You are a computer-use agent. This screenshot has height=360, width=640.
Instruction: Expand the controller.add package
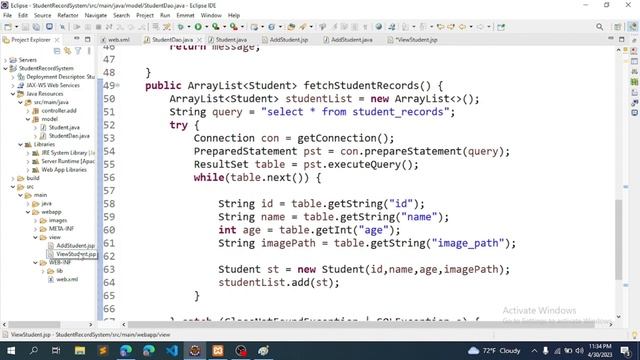click(x=28, y=111)
